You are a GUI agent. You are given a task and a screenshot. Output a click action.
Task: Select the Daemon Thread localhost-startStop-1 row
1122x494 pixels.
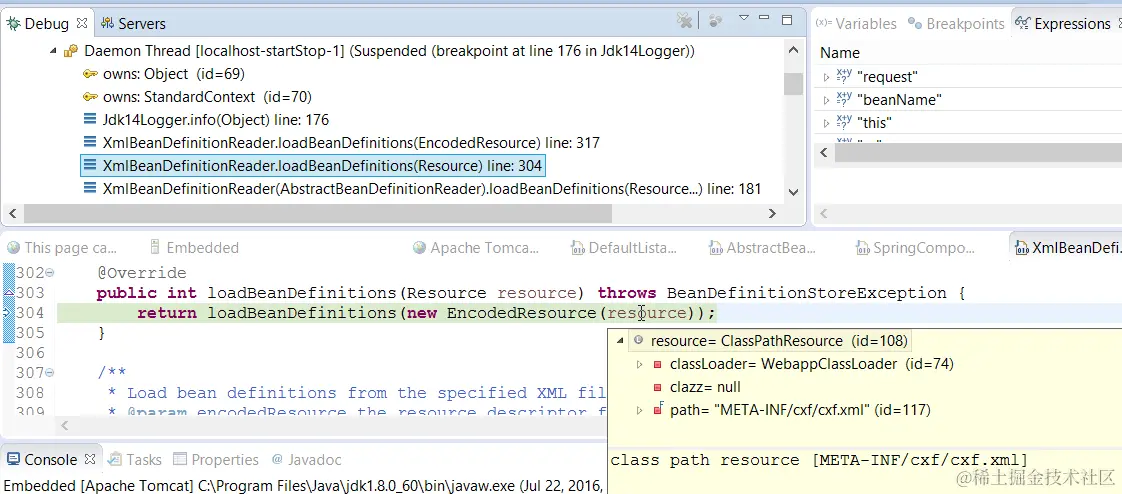[389, 51]
